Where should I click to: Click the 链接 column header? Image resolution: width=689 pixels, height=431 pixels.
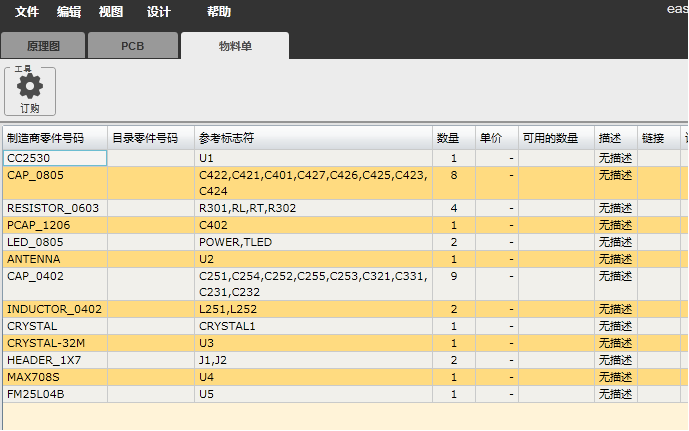click(659, 138)
